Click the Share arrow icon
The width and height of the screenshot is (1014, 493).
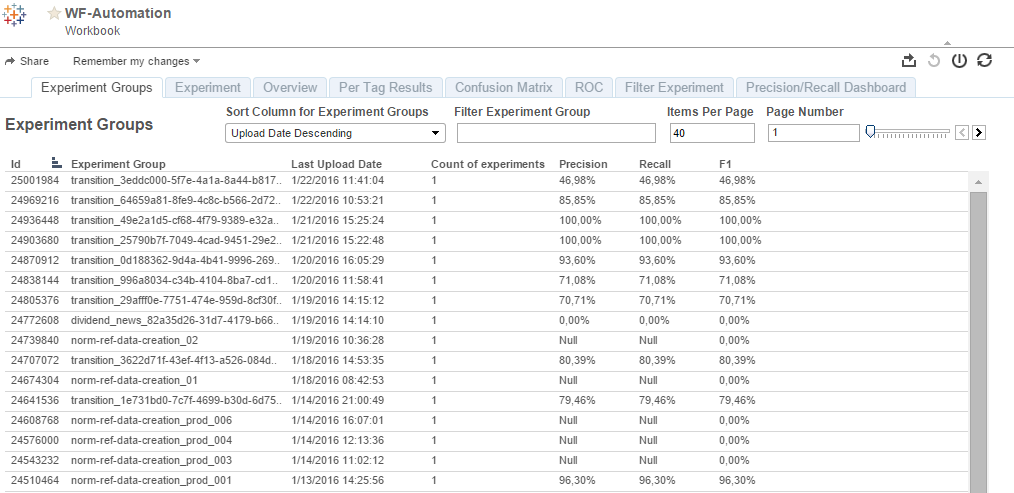tap(10, 61)
